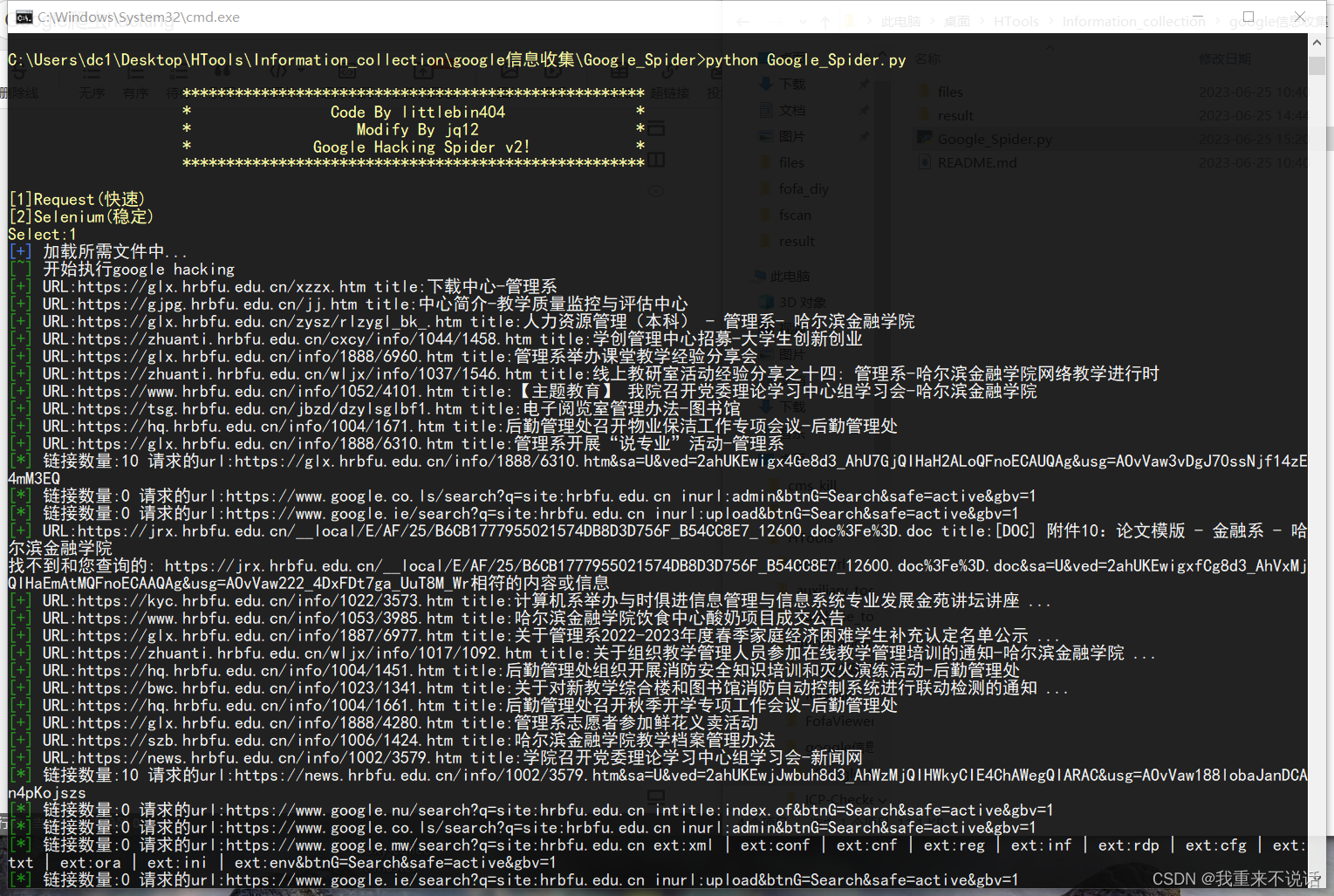The image size is (1334, 896).
Task: Click the news 学习会-新闻网 URL line
Action: pyautogui.click(x=435, y=757)
